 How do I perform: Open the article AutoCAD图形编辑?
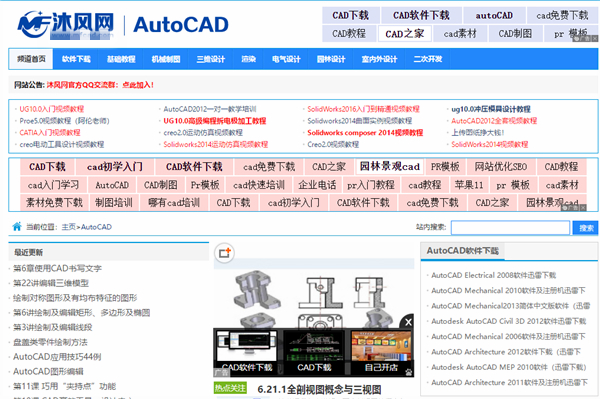pyautogui.click(x=48, y=371)
